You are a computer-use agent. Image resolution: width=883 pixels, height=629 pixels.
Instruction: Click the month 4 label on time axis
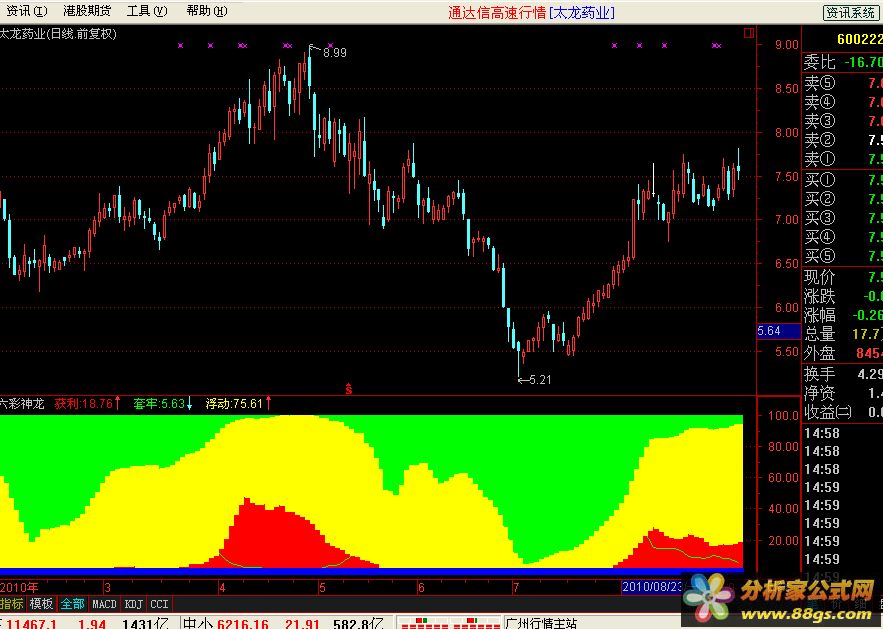(x=222, y=588)
